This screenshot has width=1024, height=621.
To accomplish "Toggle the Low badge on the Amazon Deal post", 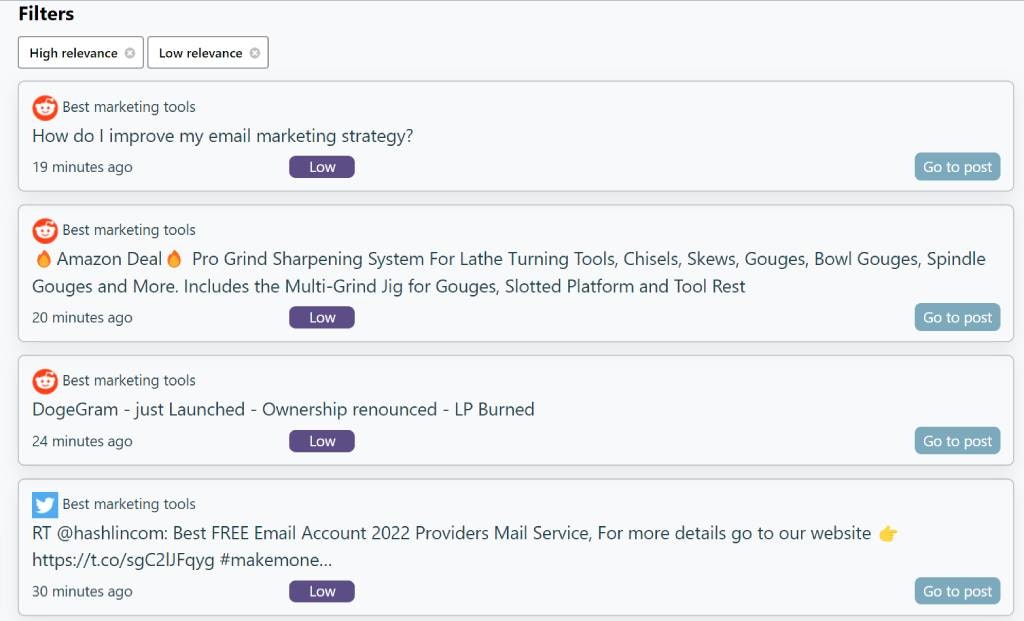I will point(321,317).
